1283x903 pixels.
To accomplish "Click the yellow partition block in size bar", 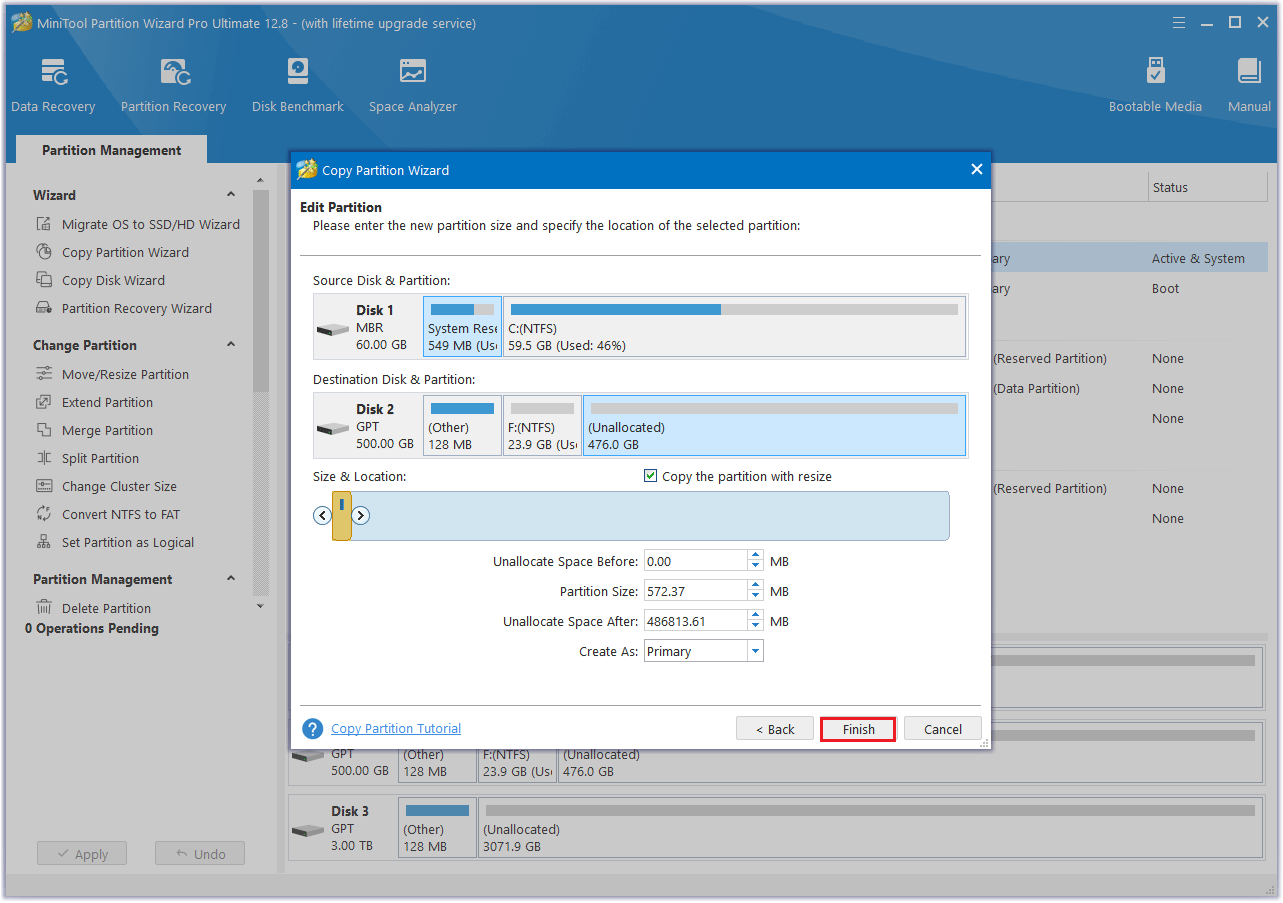I will click(342, 516).
